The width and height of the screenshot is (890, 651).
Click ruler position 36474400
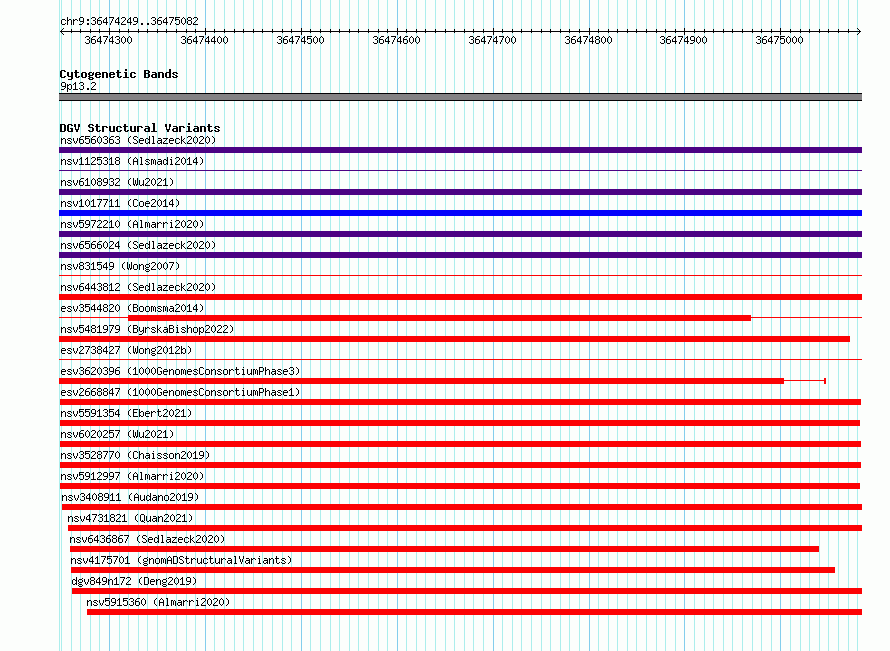(x=204, y=40)
